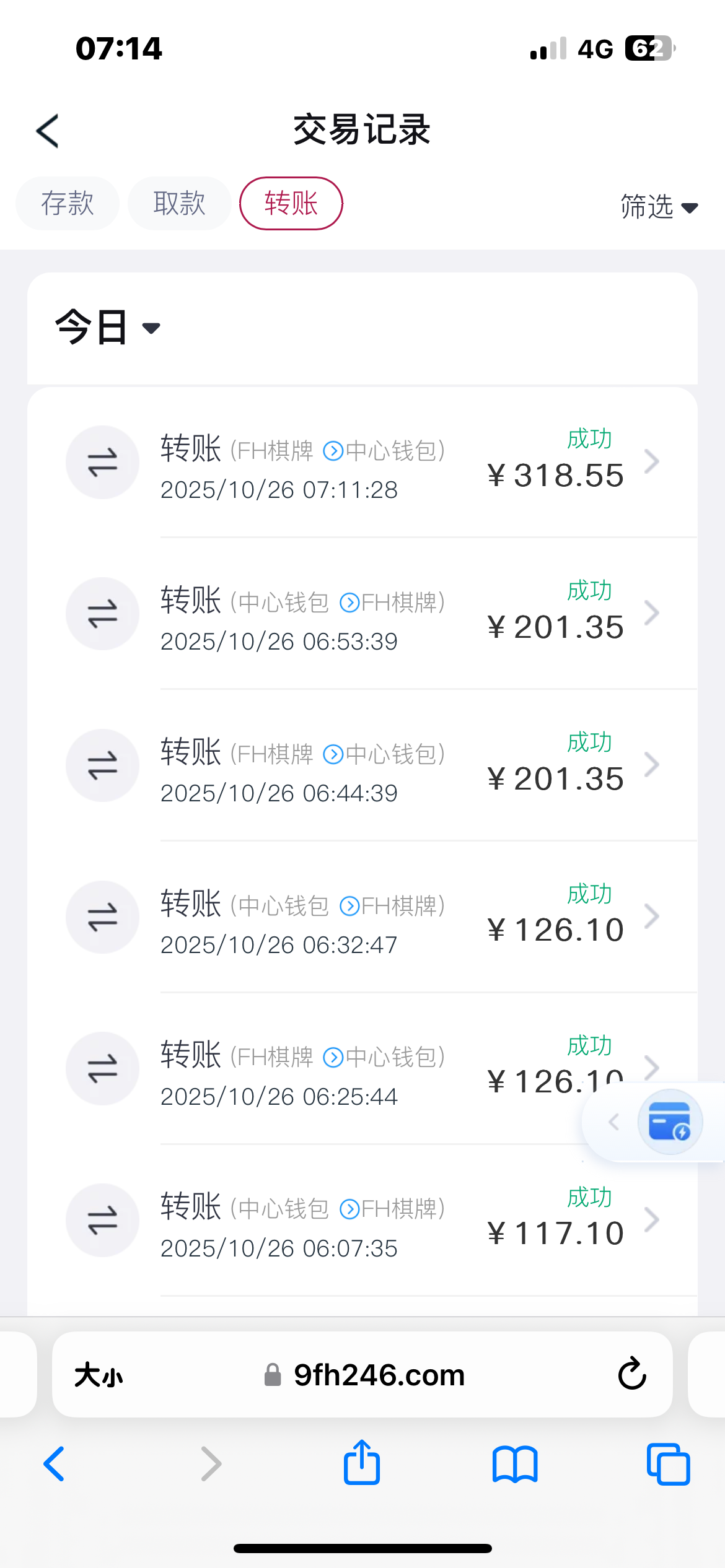
Task: Reload the 9fh246.com page
Action: [x=632, y=1374]
